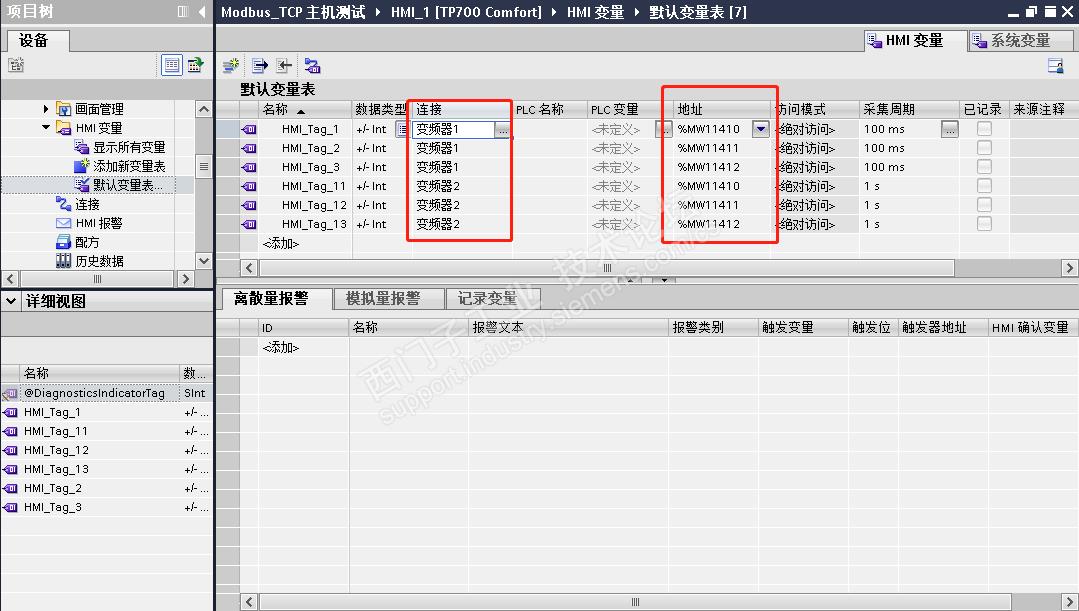This screenshot has width=1079, height=611.
Task: Click the project tree column layout icon
Action: pos(183,11)
